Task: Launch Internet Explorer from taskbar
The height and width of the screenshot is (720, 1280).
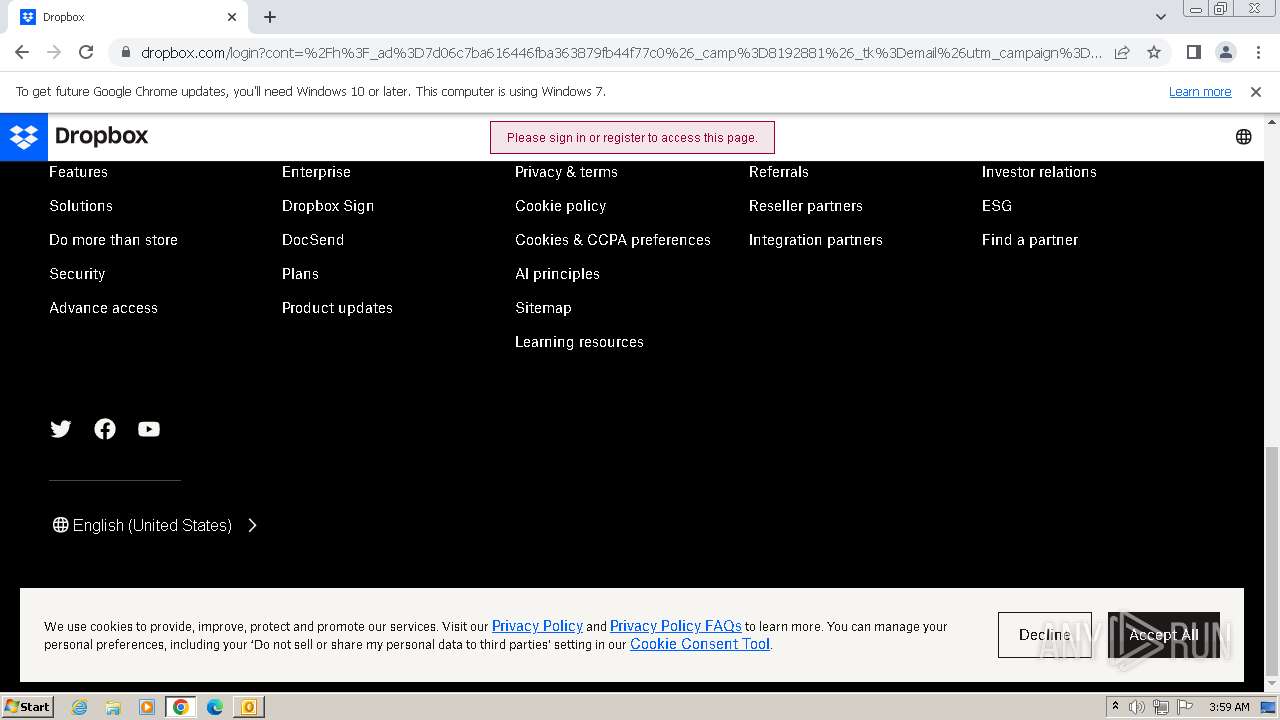Action: pyautogui.click(x=79, y=707)
